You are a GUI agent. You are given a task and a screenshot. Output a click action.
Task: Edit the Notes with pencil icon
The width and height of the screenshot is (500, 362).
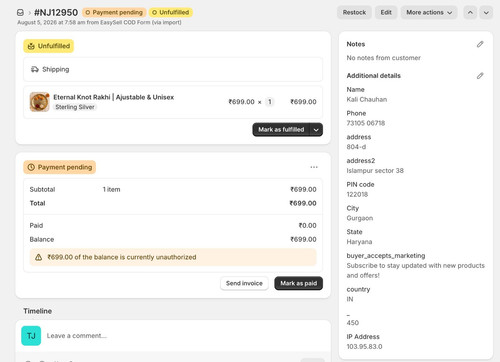[480, 44]
